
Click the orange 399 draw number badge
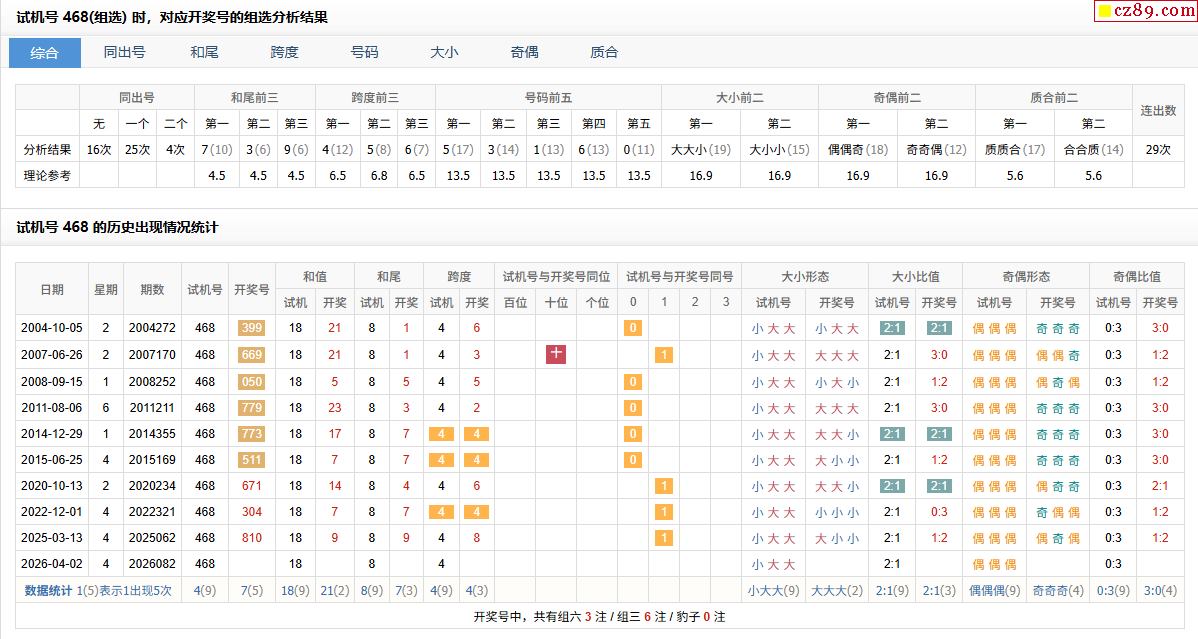pos(252,328)
